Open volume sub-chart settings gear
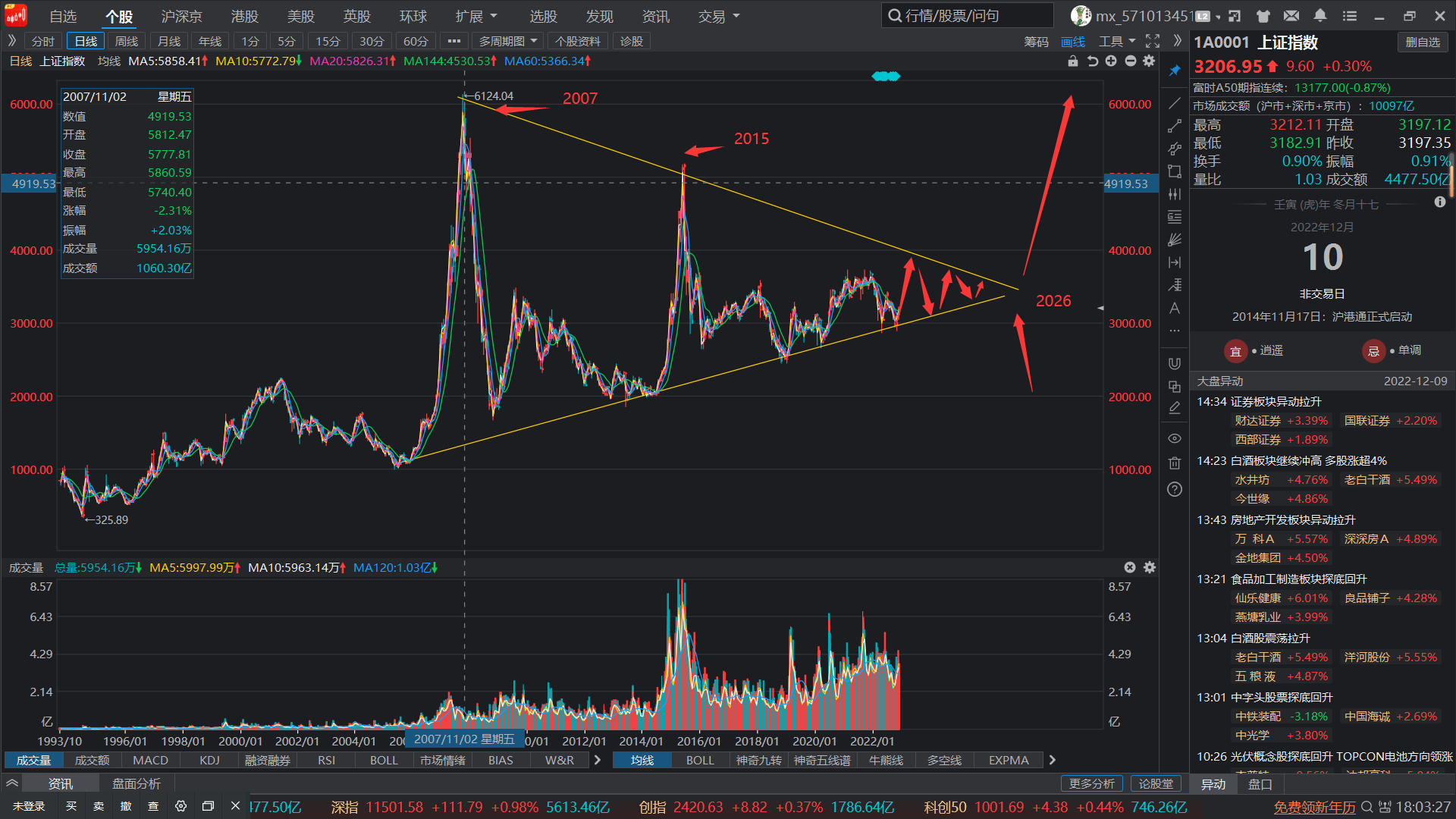Screen dimensions: 1456x819 click(x=1150, y=567)
